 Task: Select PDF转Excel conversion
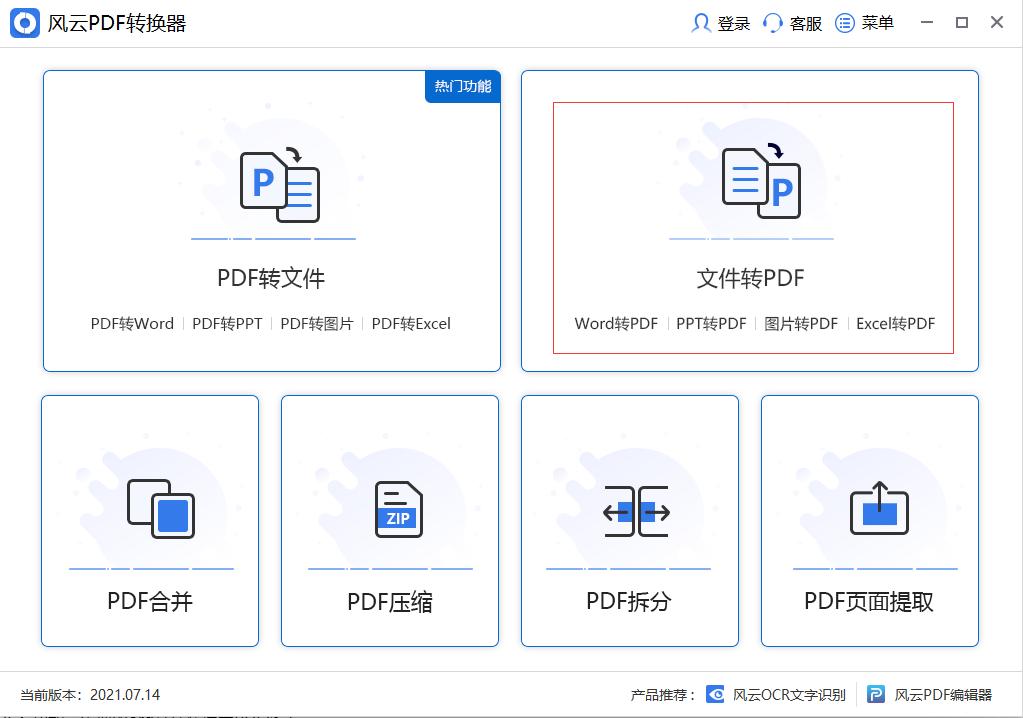[x=411, y=324]
